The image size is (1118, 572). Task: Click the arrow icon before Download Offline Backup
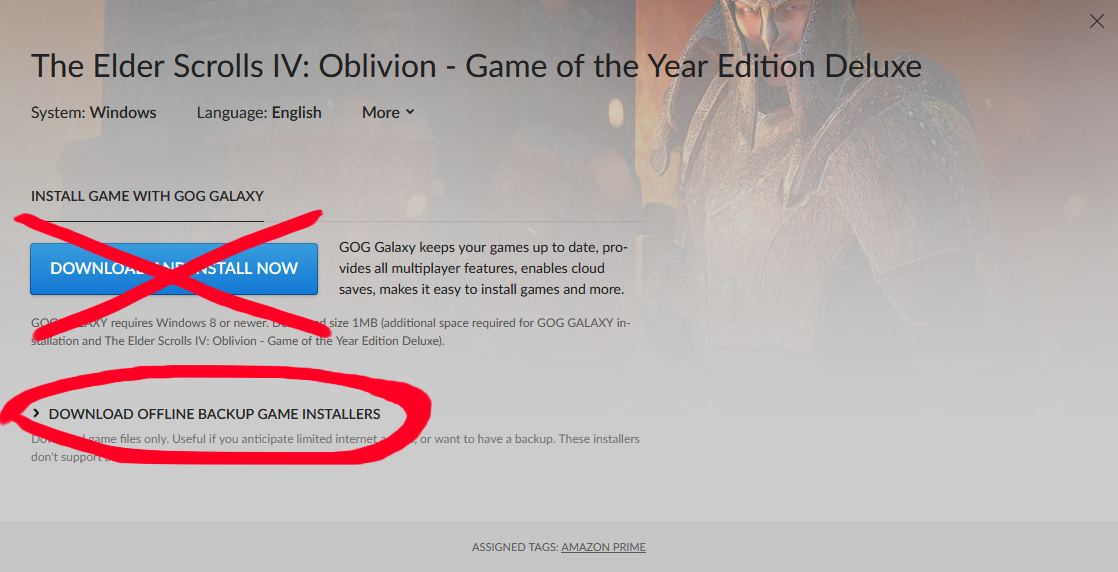click(x=36, y=413)
